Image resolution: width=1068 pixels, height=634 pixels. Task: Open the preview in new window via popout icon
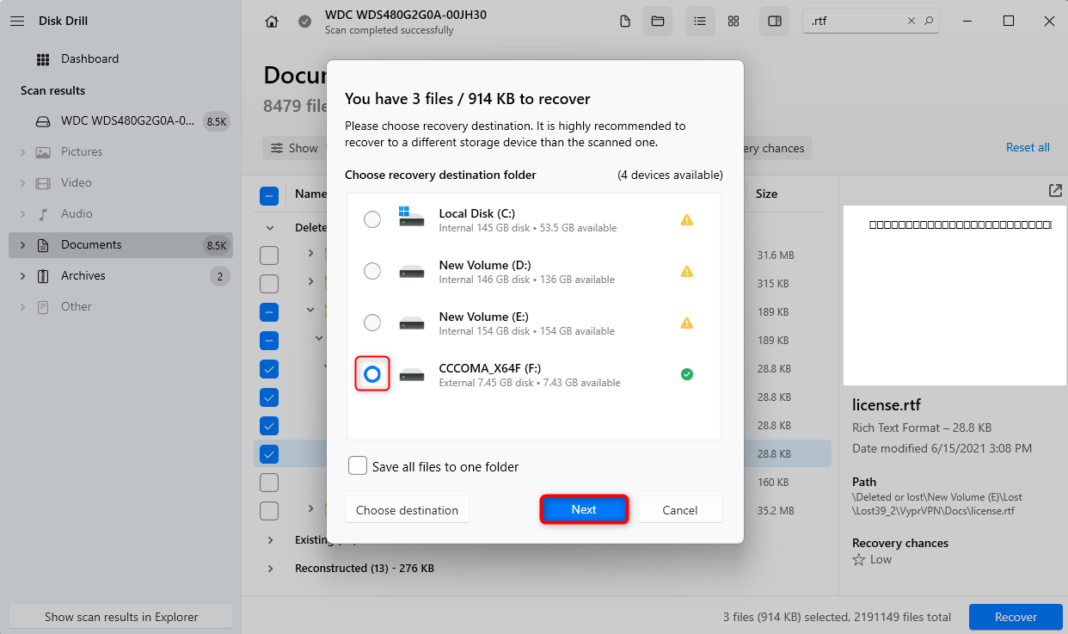[1055, 190]
